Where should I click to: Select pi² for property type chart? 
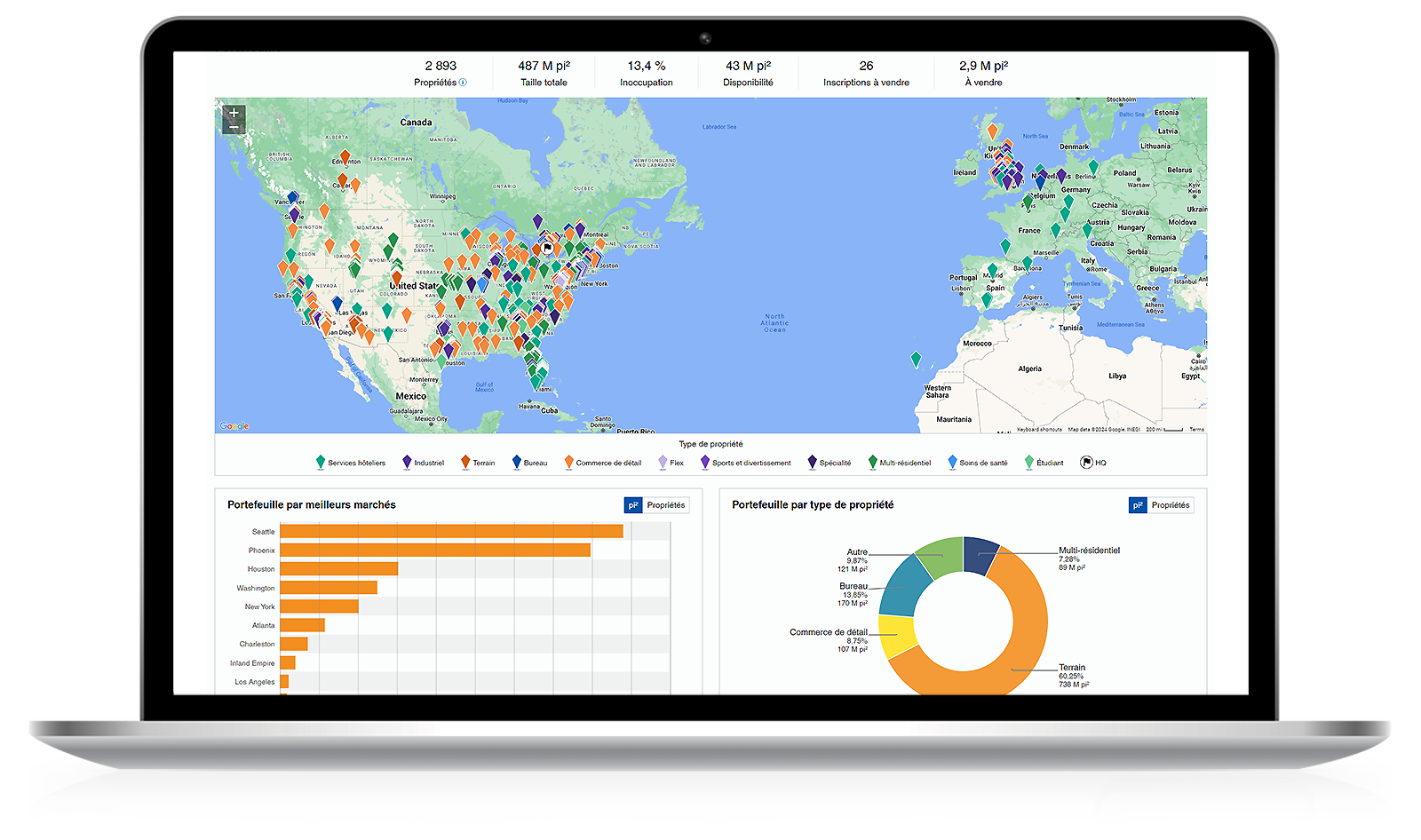click(x=1138, y=505)
